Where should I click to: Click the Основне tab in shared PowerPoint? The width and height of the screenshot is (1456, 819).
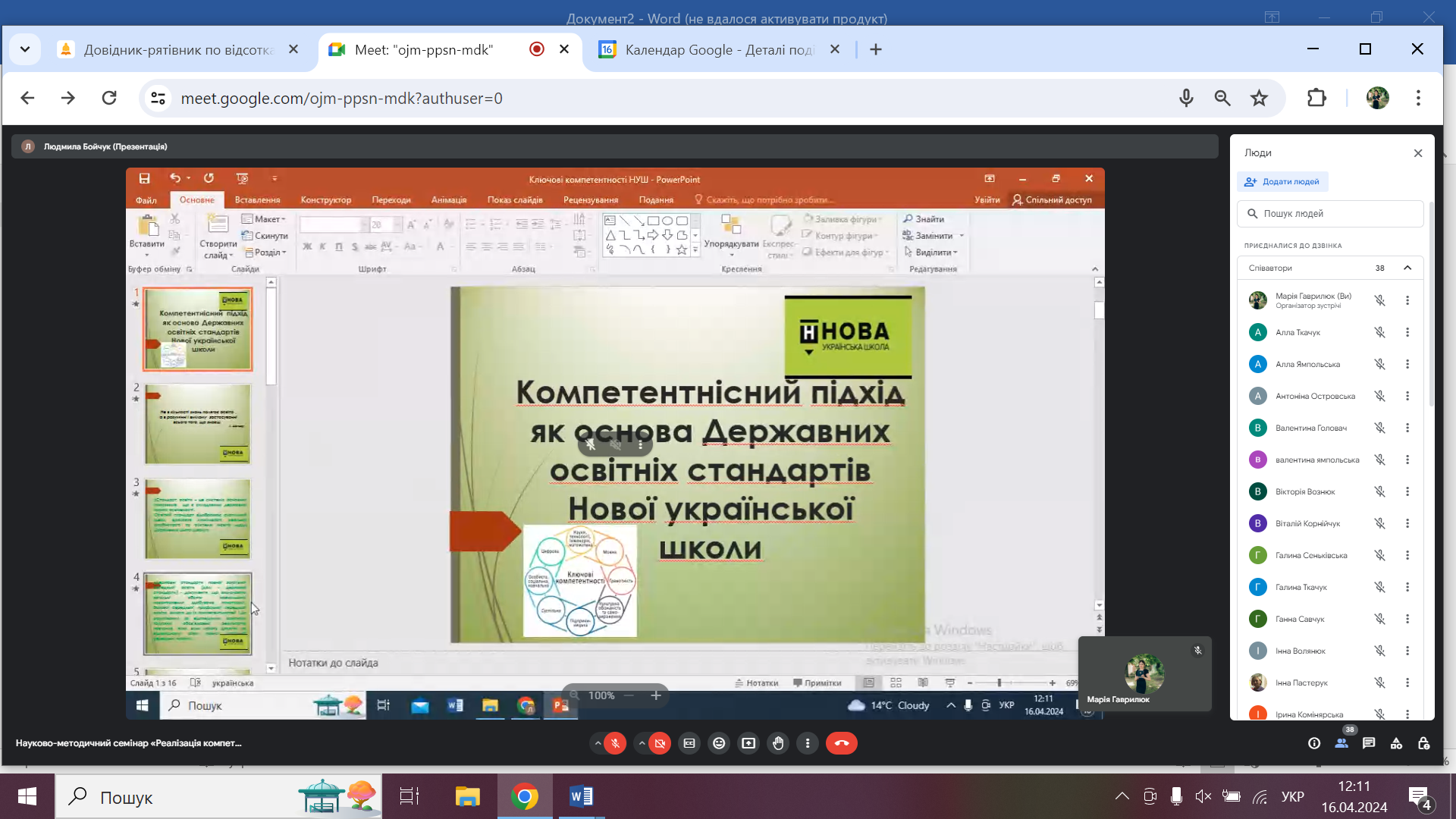[197, 200]
